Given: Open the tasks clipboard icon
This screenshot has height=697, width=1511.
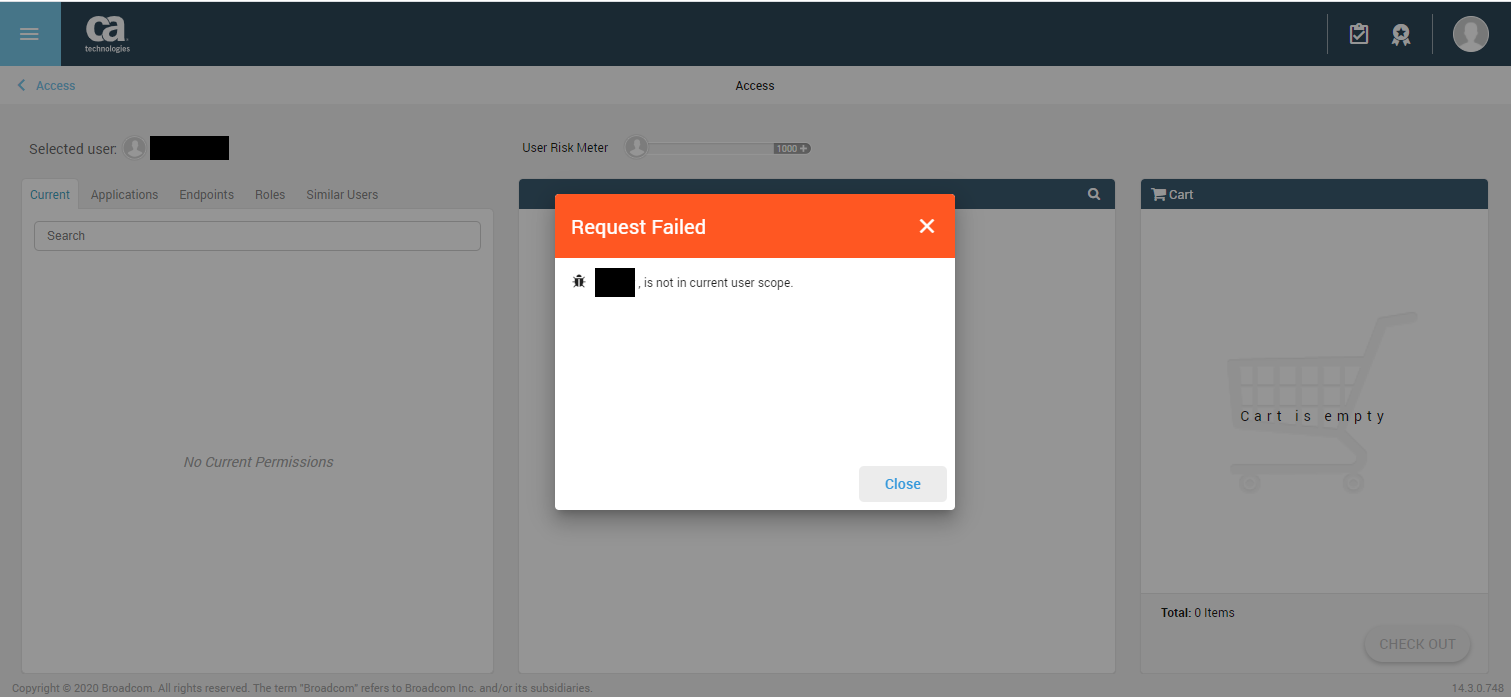Looking at the screenshot, I should [1358, 34].
